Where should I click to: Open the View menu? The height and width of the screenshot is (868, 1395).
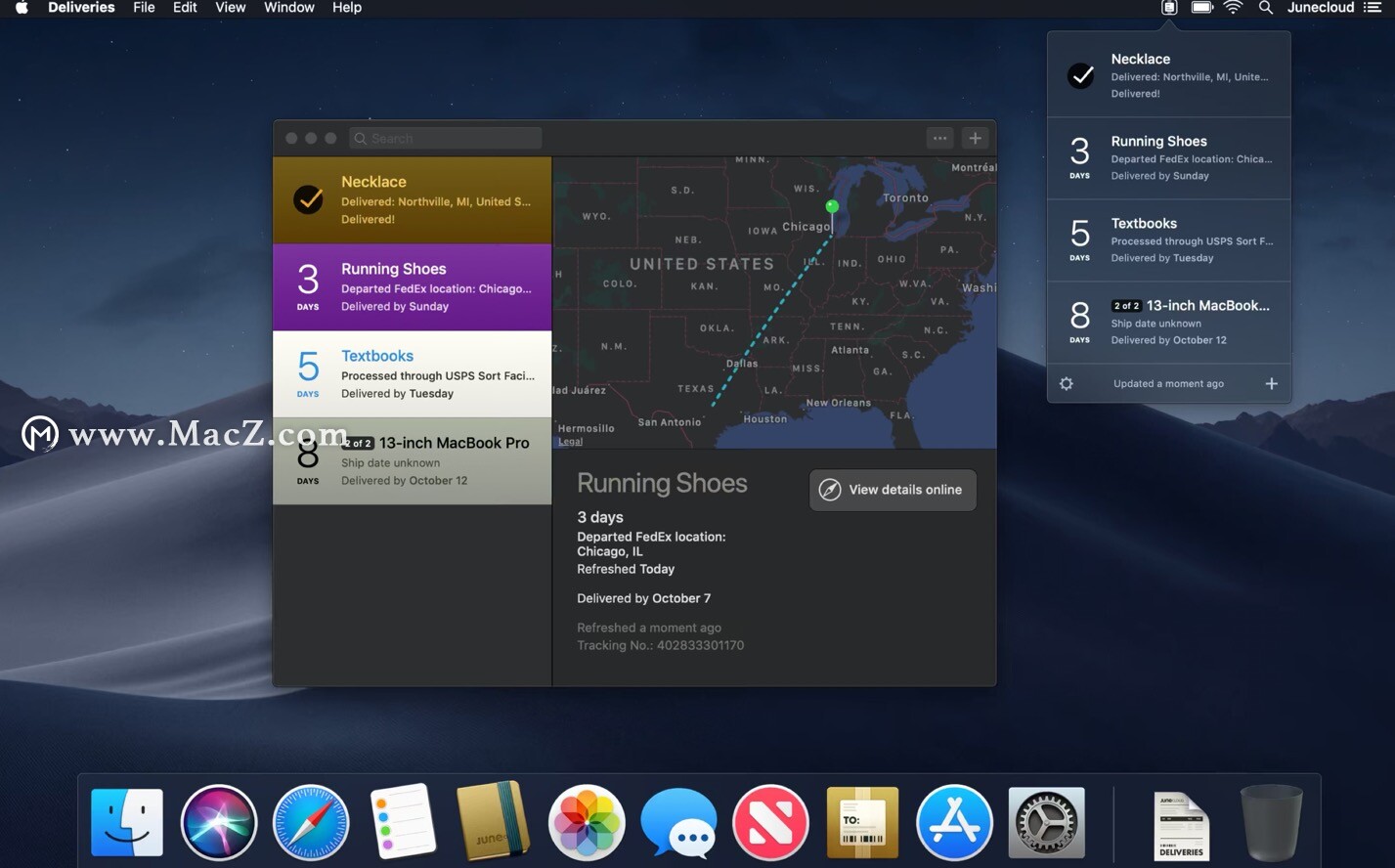231,8
